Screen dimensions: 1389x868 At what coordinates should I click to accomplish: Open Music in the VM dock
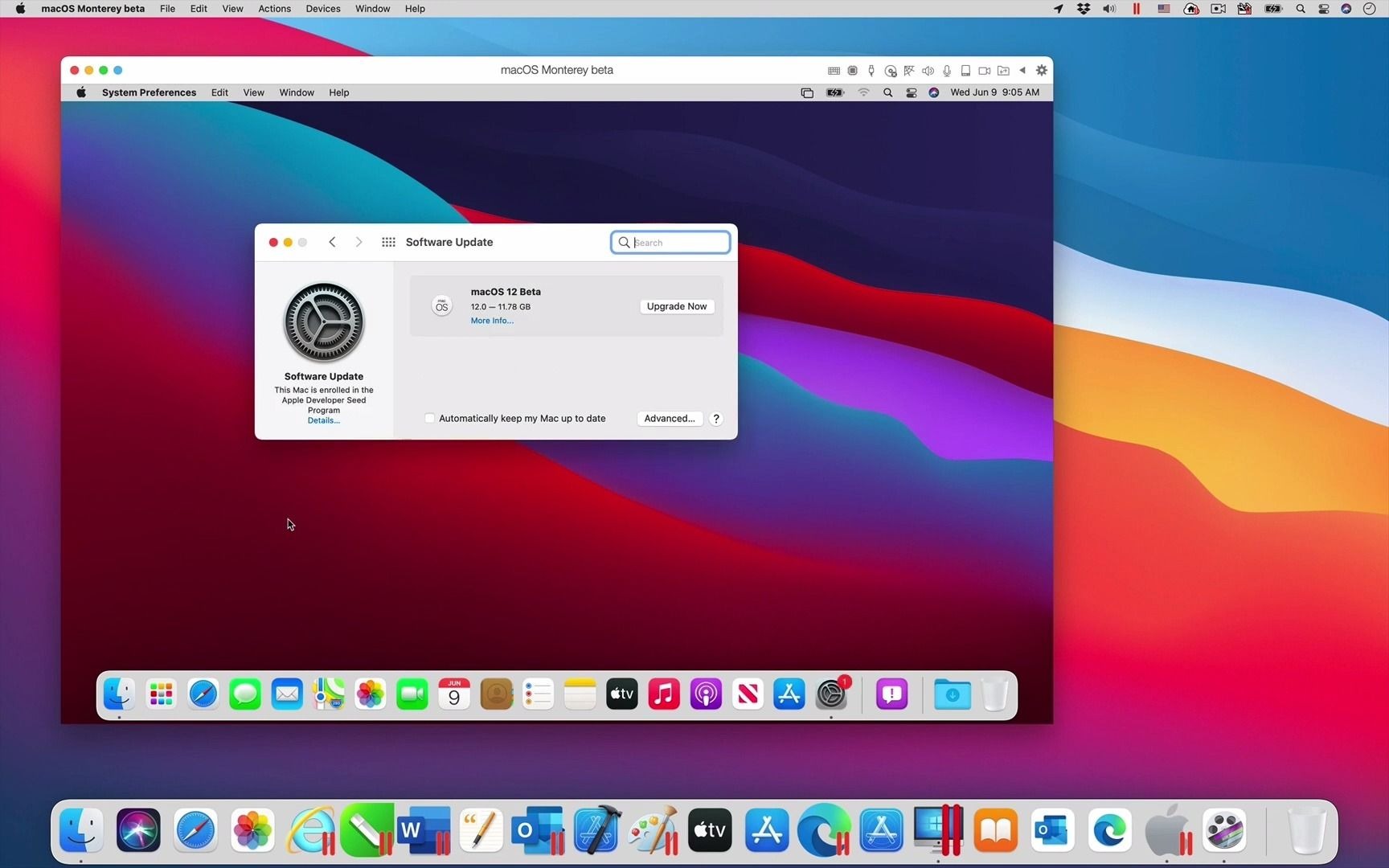pyautogui.click(x=664, y=694)
